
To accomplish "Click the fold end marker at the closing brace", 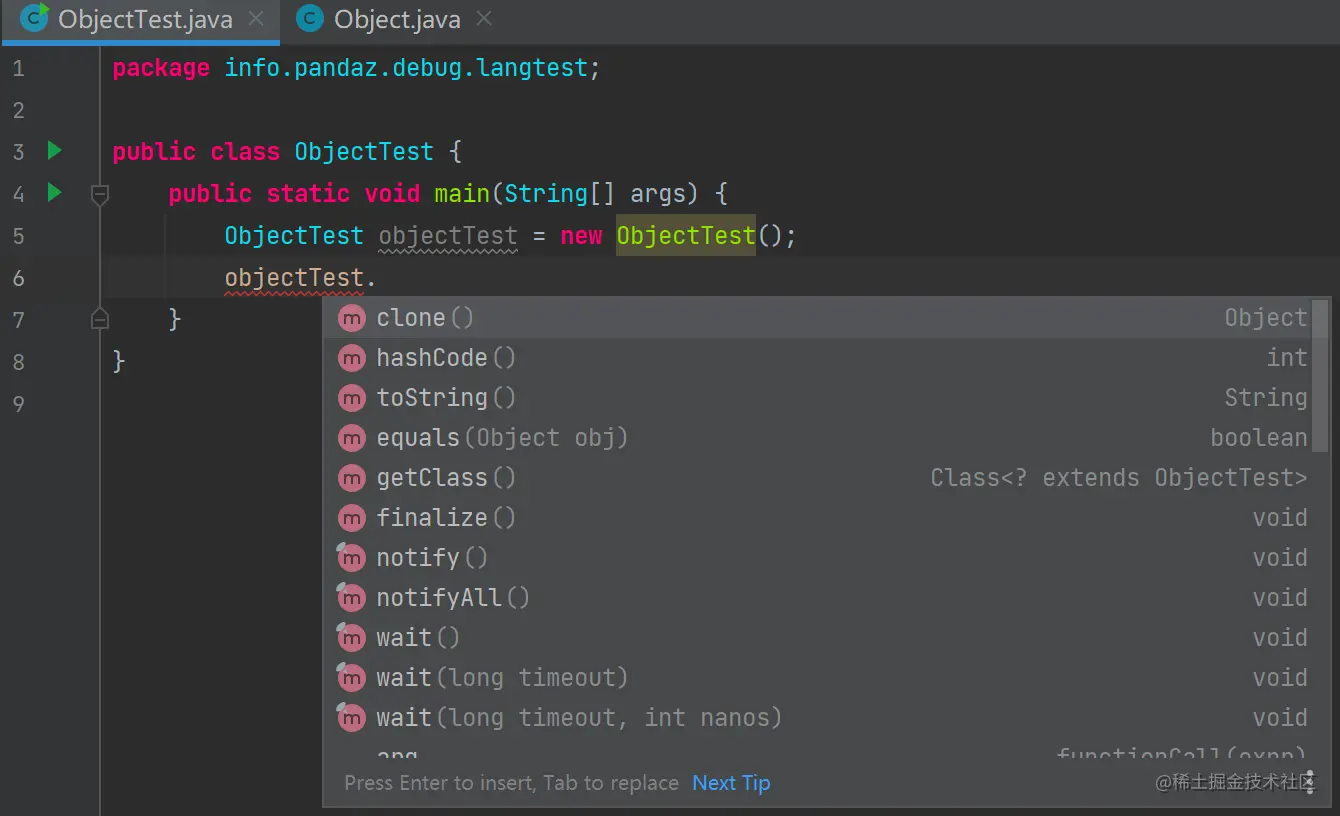I will click(100, 319).
